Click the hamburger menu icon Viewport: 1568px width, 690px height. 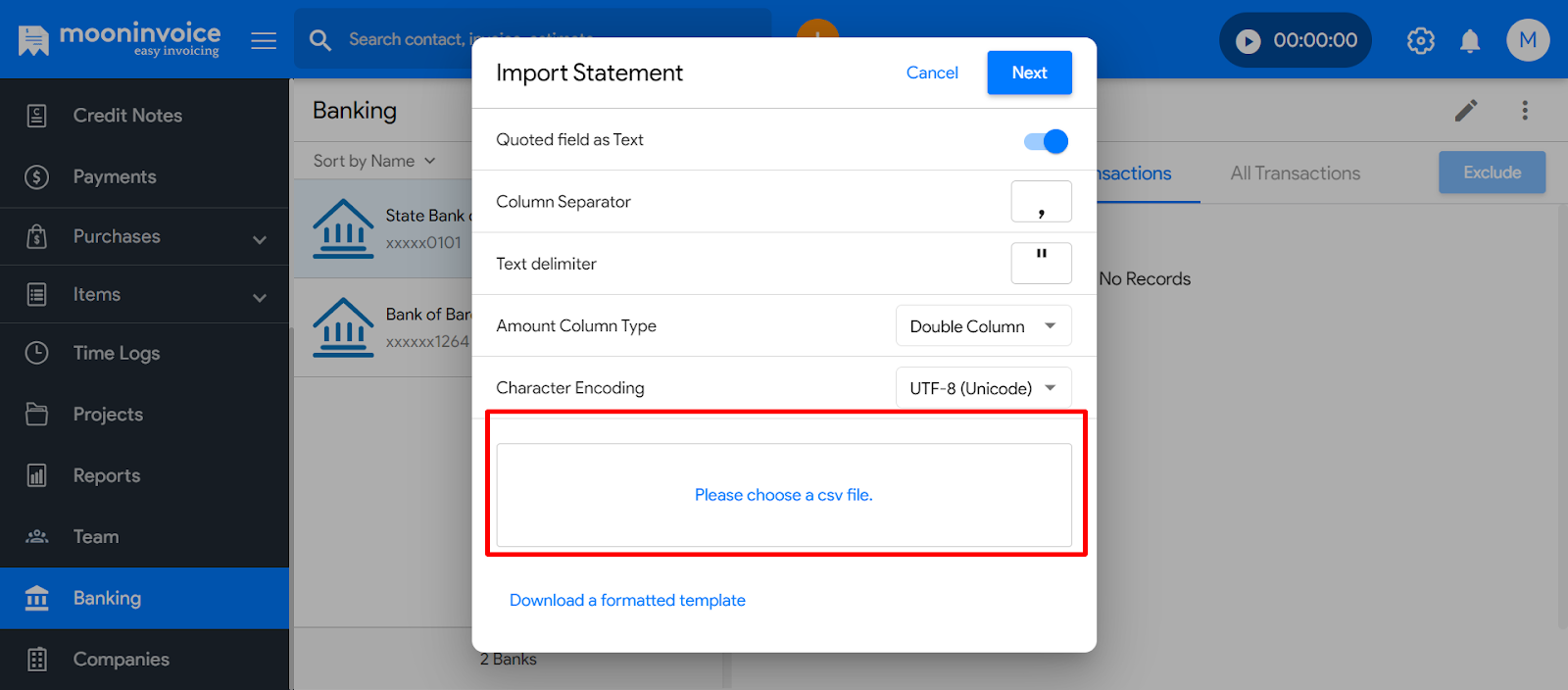tap(264, 40)
